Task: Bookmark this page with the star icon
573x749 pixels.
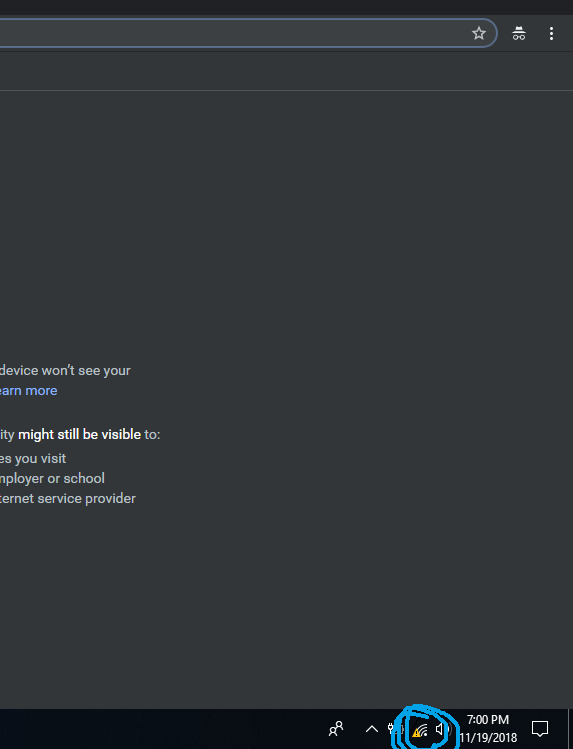Action: pos(478,33)
